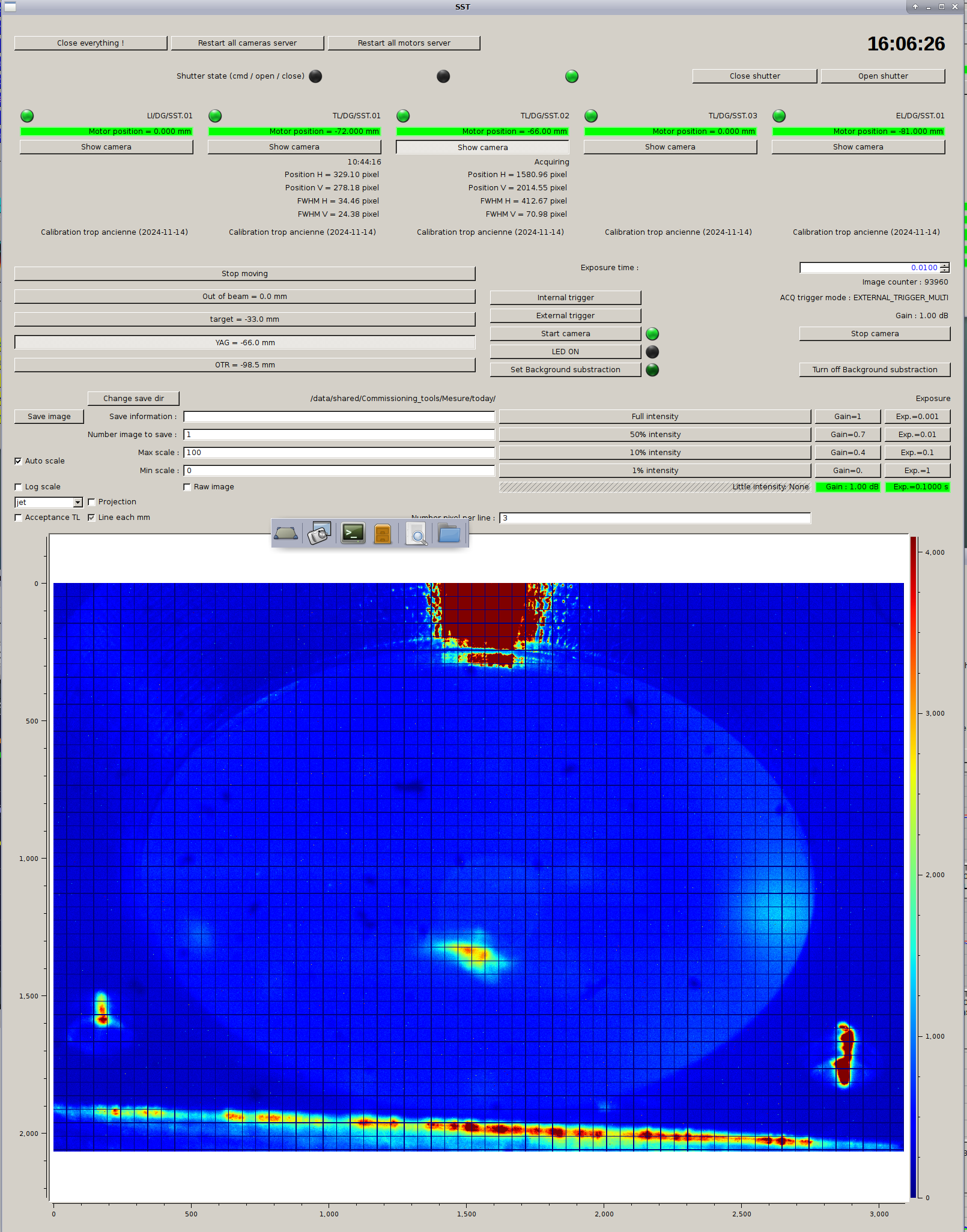Click the Max scale input field
The image size is (967, 1232).
point(339,453)
